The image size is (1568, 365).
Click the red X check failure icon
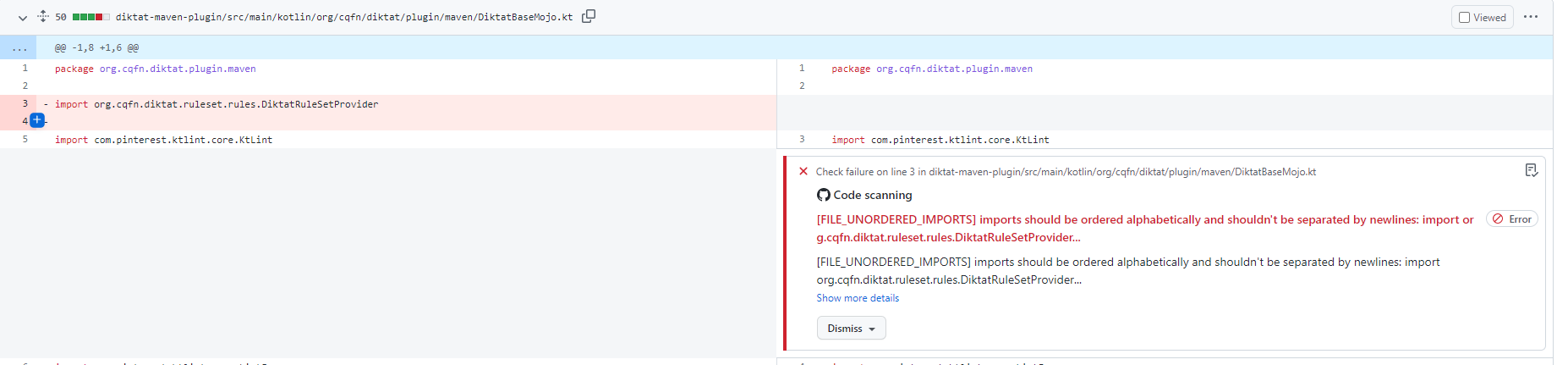tap(803, 171)
